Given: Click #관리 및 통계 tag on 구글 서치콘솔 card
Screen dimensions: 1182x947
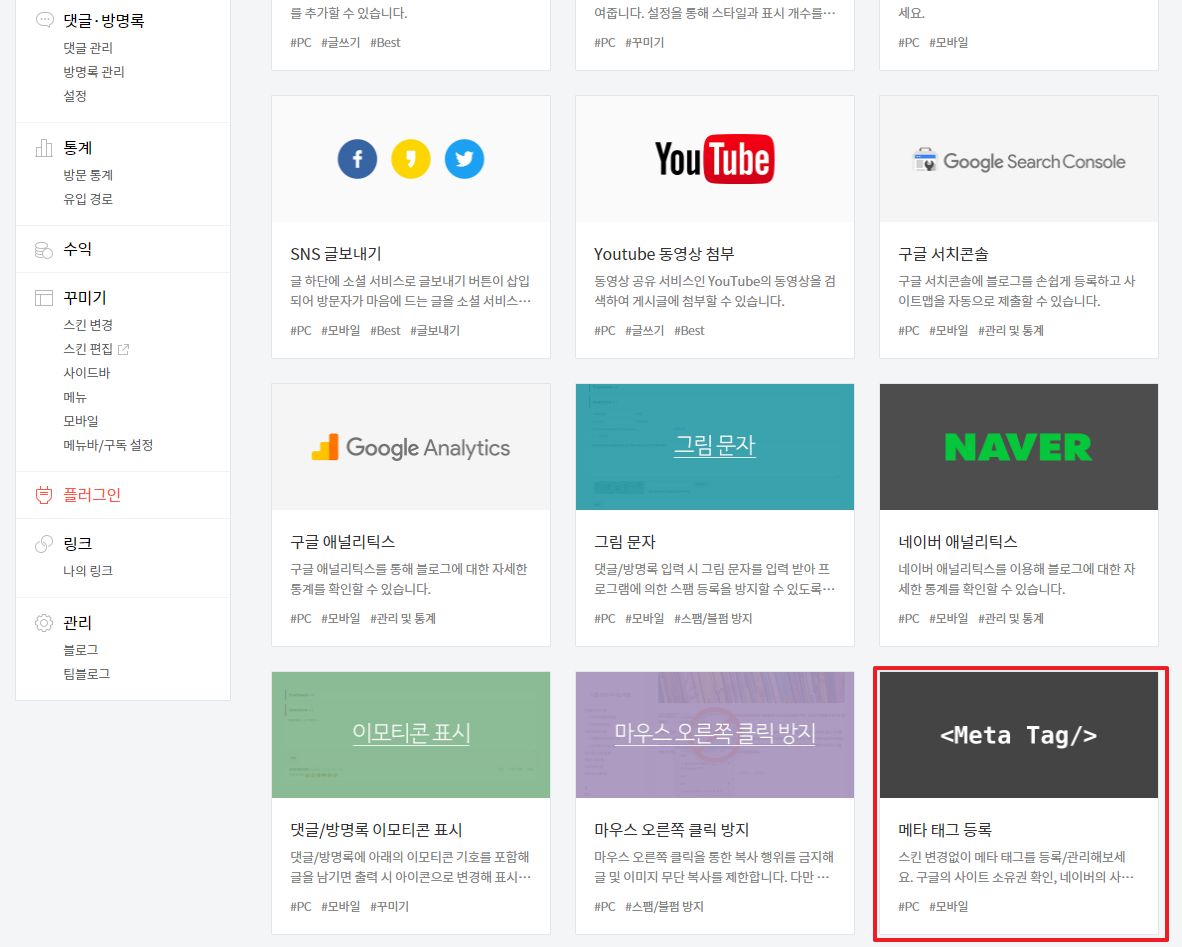Looking at the screenshot, I should pos(1011,330).
